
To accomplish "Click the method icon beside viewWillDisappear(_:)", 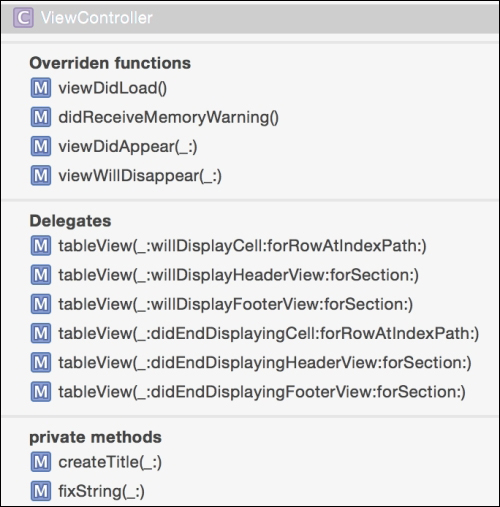I will [x=41, y=175].
